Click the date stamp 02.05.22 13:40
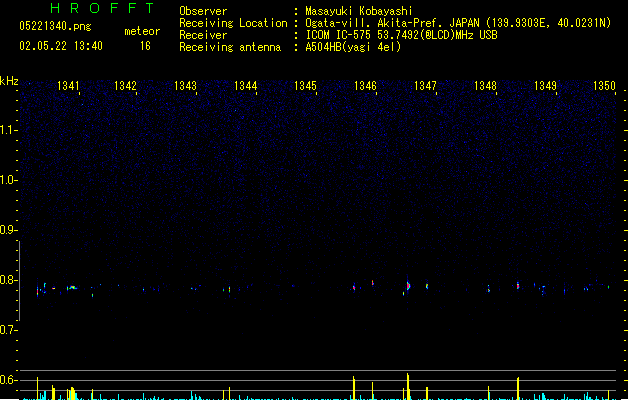Screen dimensions: 629x400 coord(61,46)
